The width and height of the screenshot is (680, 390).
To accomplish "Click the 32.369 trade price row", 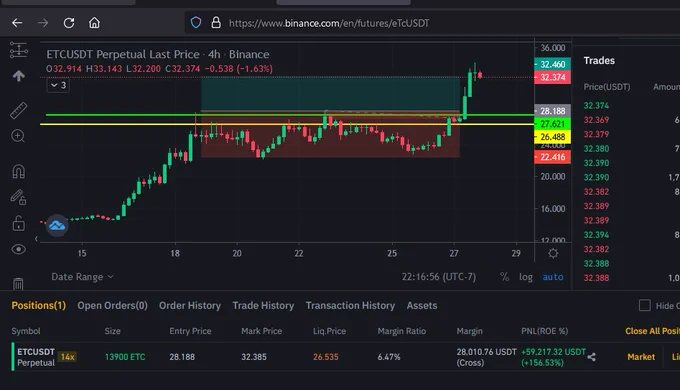I will pos(596,120).
